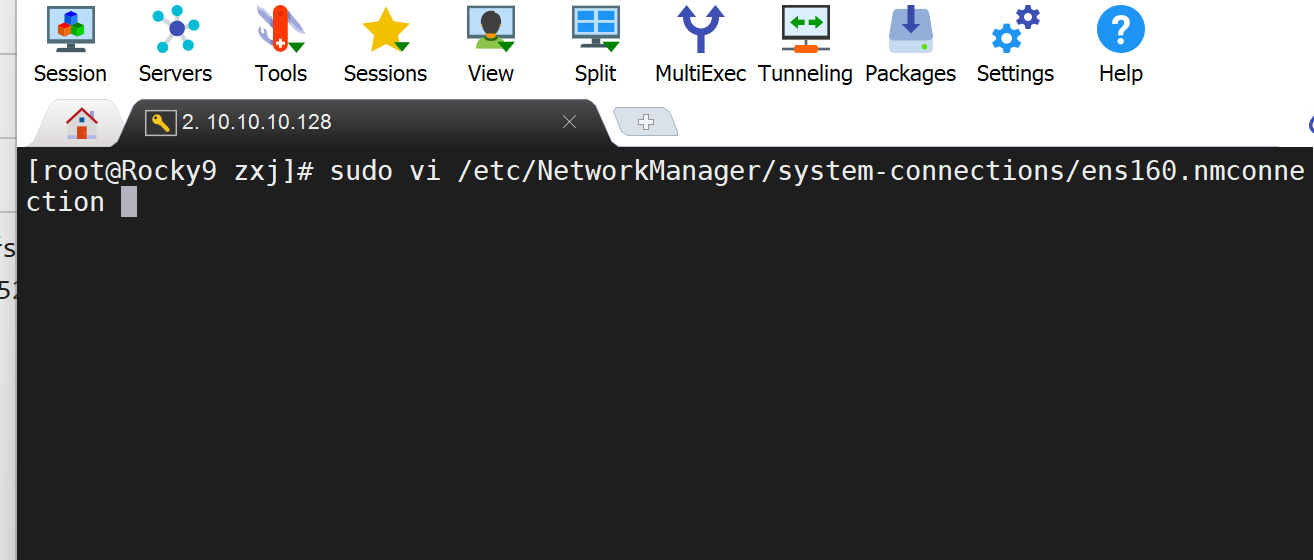Screen dimensions: 1314x560
Task: Click the sudo vi command line text
Action: point(700,171)
